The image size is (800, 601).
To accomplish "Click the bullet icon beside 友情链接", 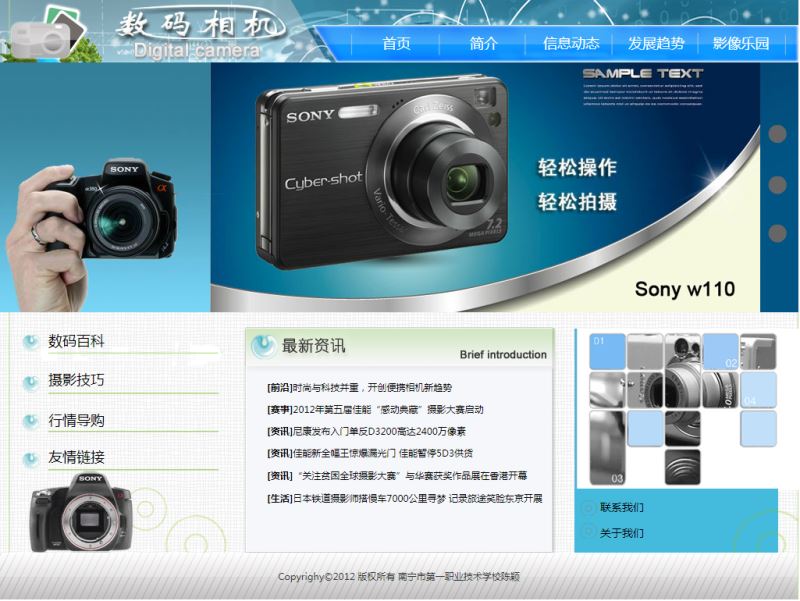I will coord(31,459).
